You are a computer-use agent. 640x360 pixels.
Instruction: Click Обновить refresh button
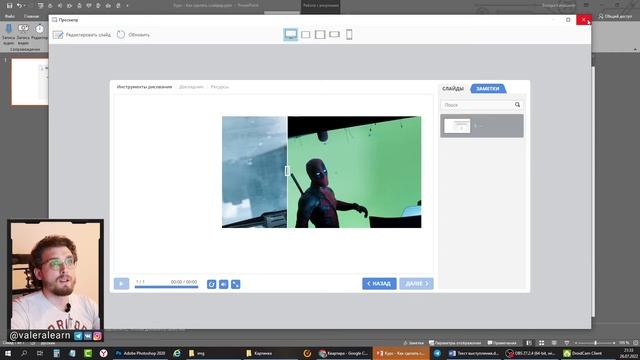point(133,35)
